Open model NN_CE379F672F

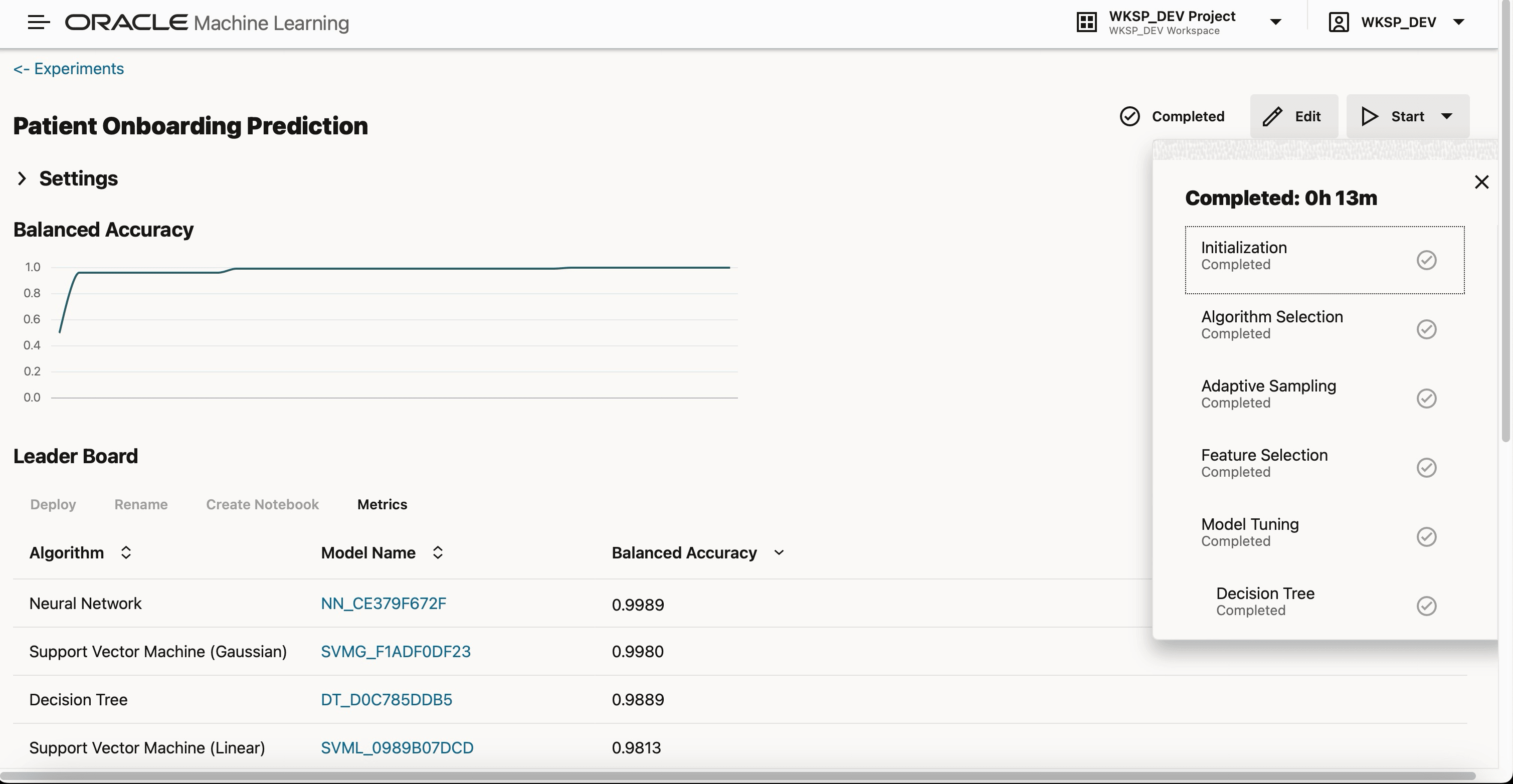384,604
